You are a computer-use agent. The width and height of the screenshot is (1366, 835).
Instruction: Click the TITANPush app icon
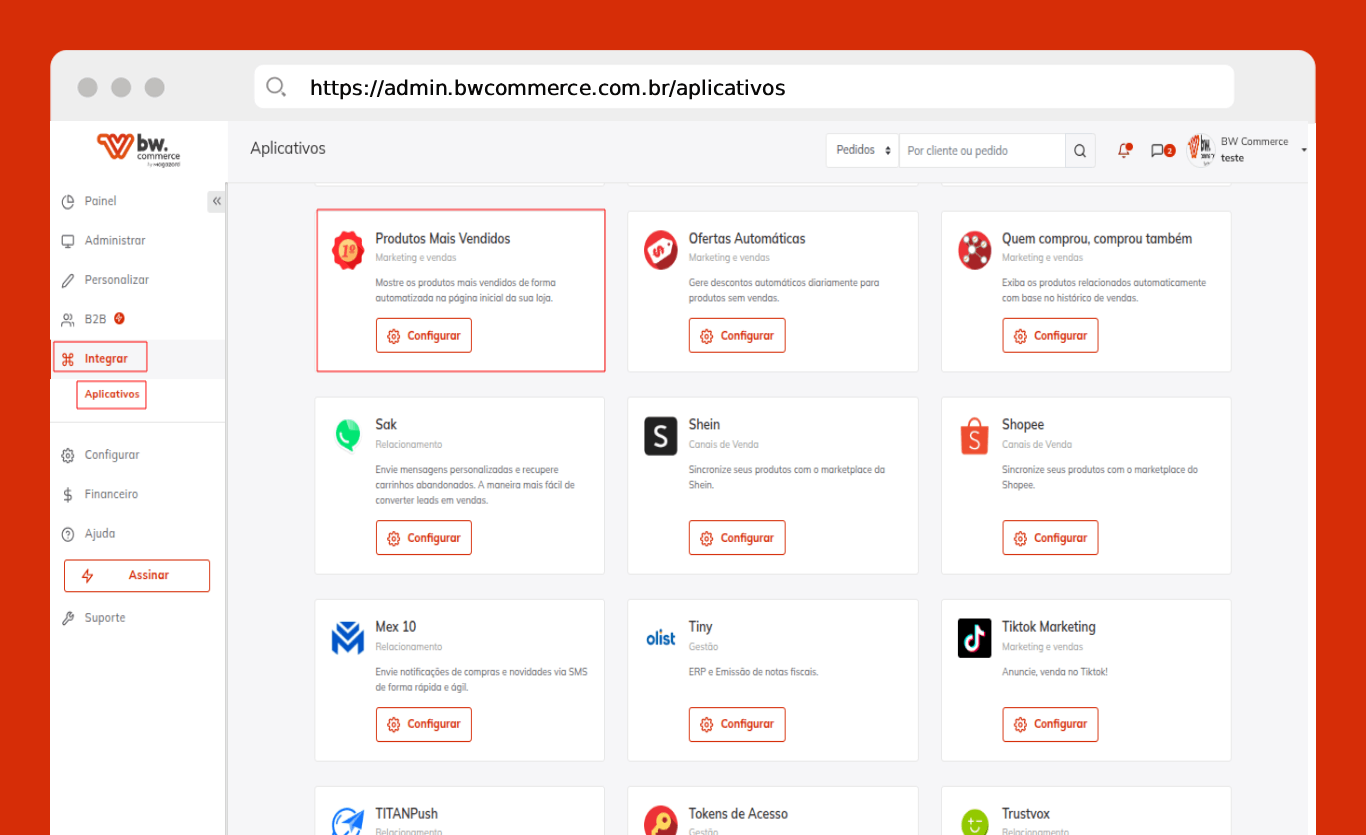click(348, 821)
